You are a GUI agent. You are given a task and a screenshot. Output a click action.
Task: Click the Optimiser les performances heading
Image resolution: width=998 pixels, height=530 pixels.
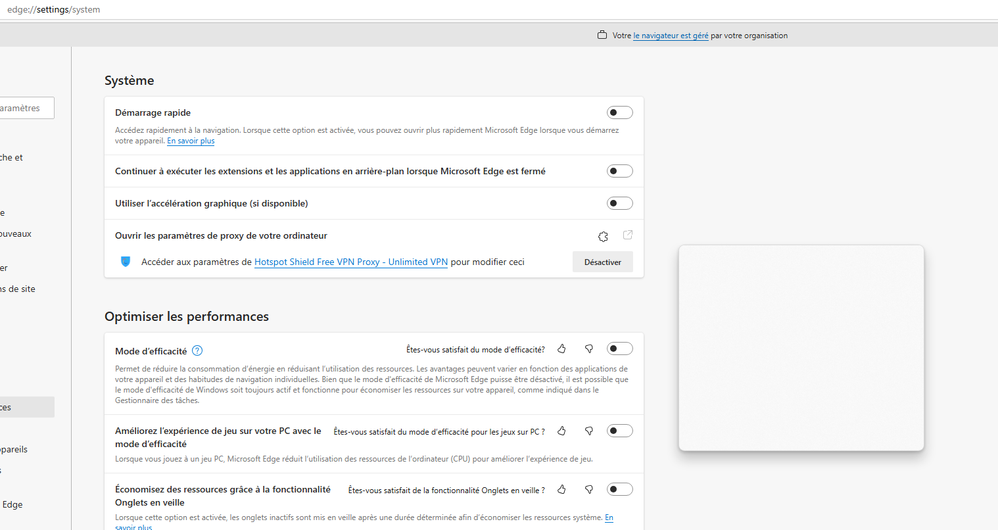186,317
